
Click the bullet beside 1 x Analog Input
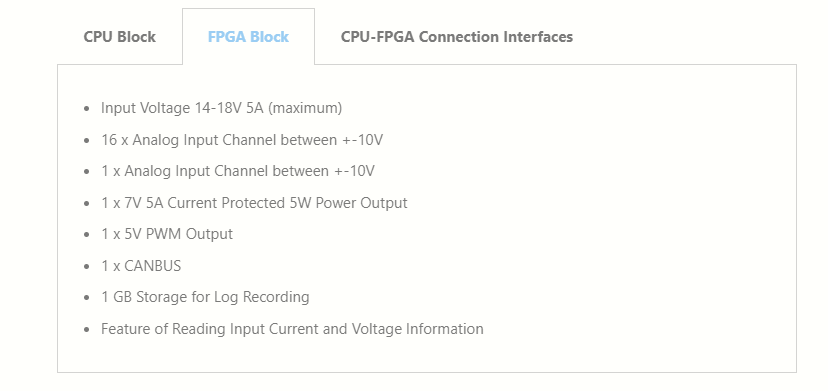coord(87,172)
